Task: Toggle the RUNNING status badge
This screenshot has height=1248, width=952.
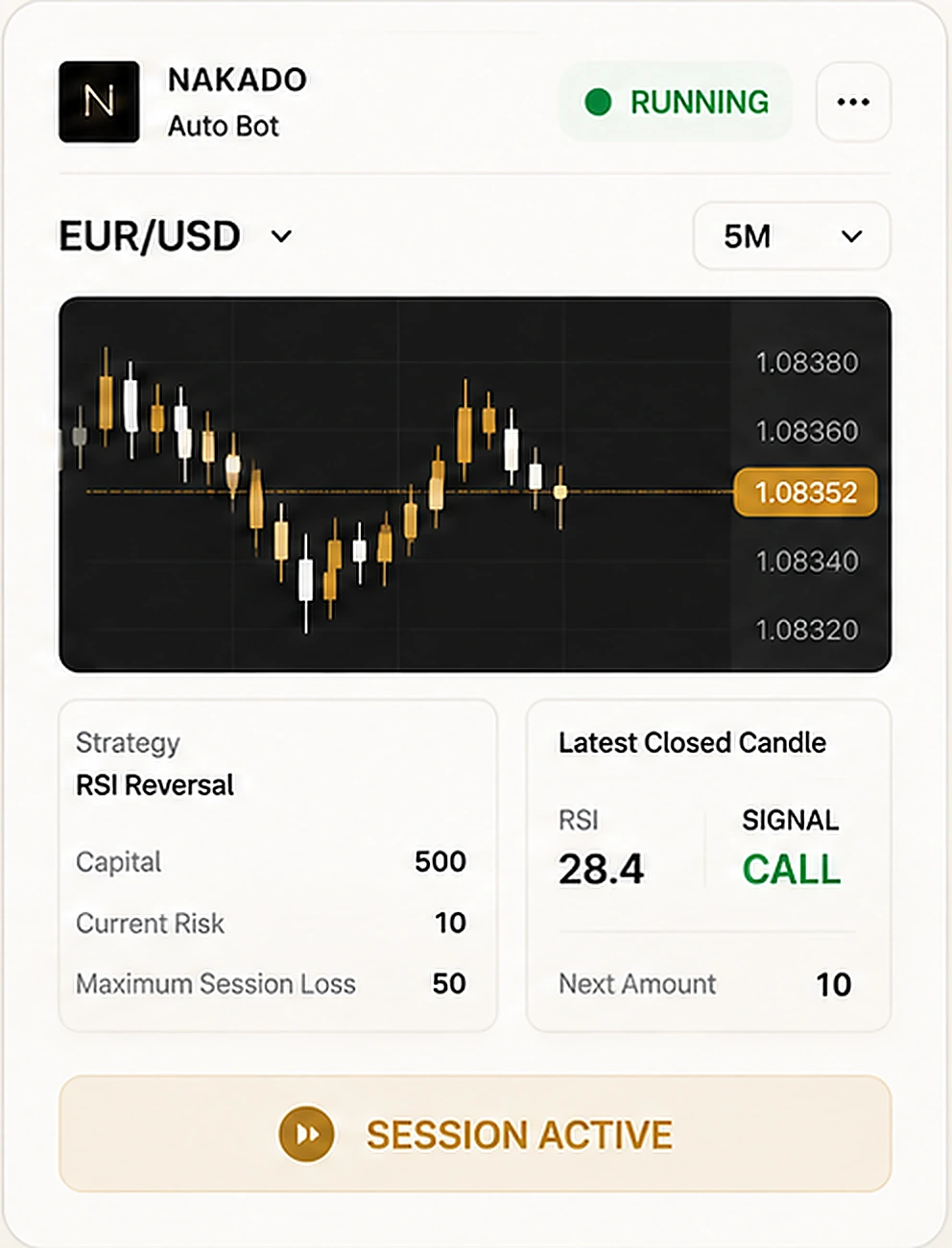Action: coord(676,102)
